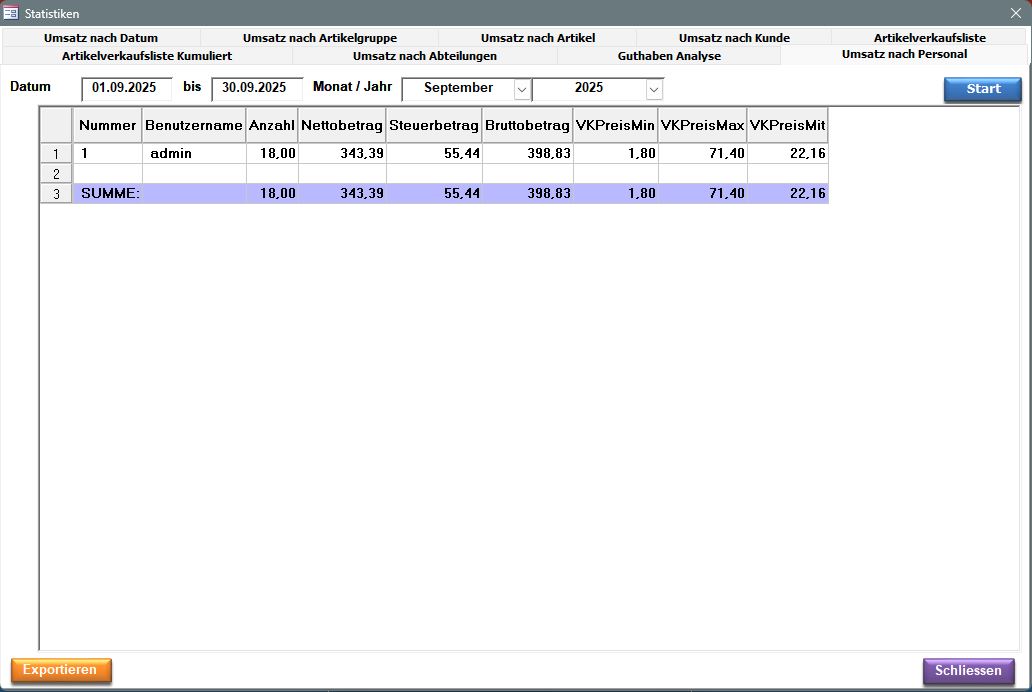The image size is (1032, 692).
Task: Click the orange Exportieren button
Action: click(61, 670)
